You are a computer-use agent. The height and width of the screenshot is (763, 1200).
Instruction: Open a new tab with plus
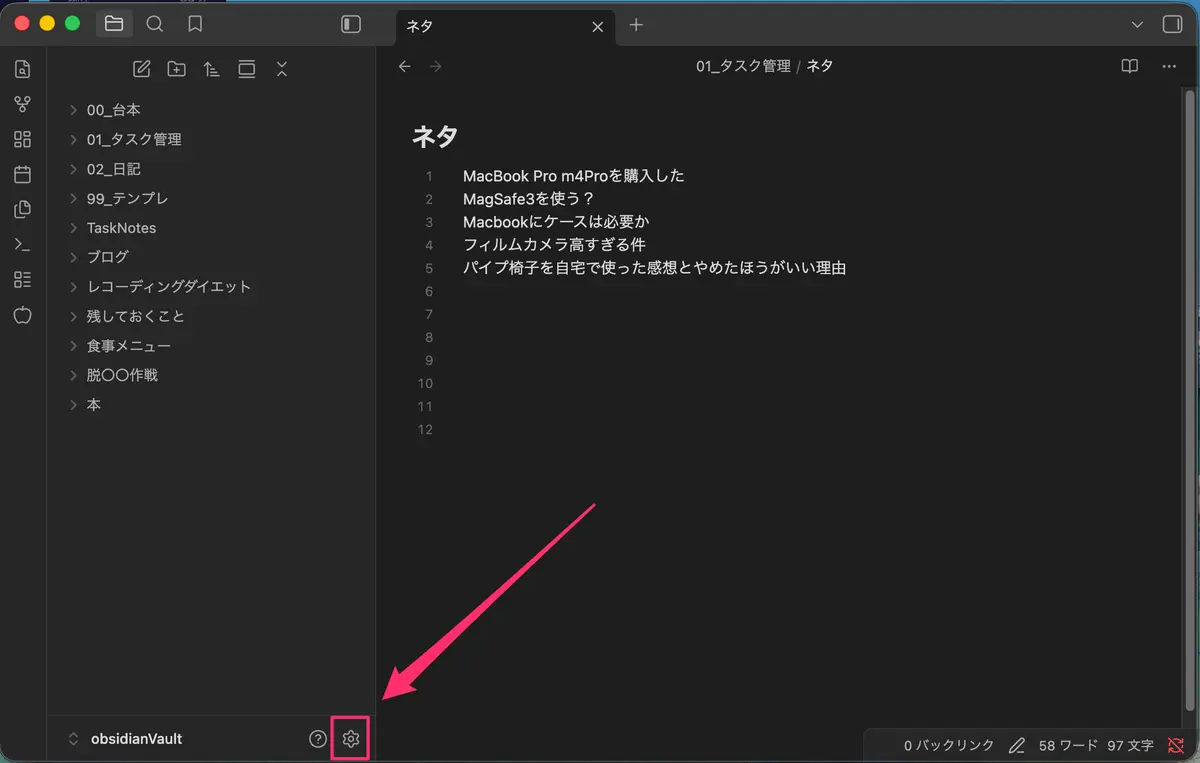[636, 25]
